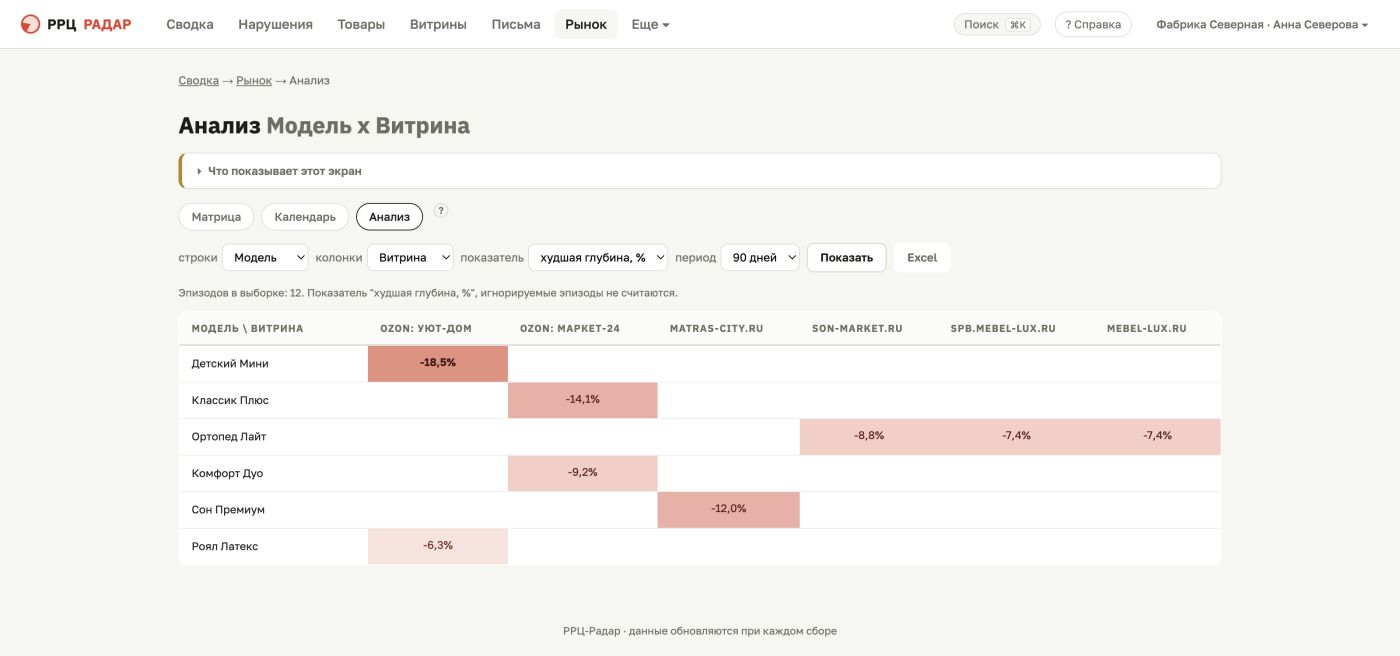
Task: Click the OZON: УЮТ-ДОМ column header
Action: click(x=426, y=329)
